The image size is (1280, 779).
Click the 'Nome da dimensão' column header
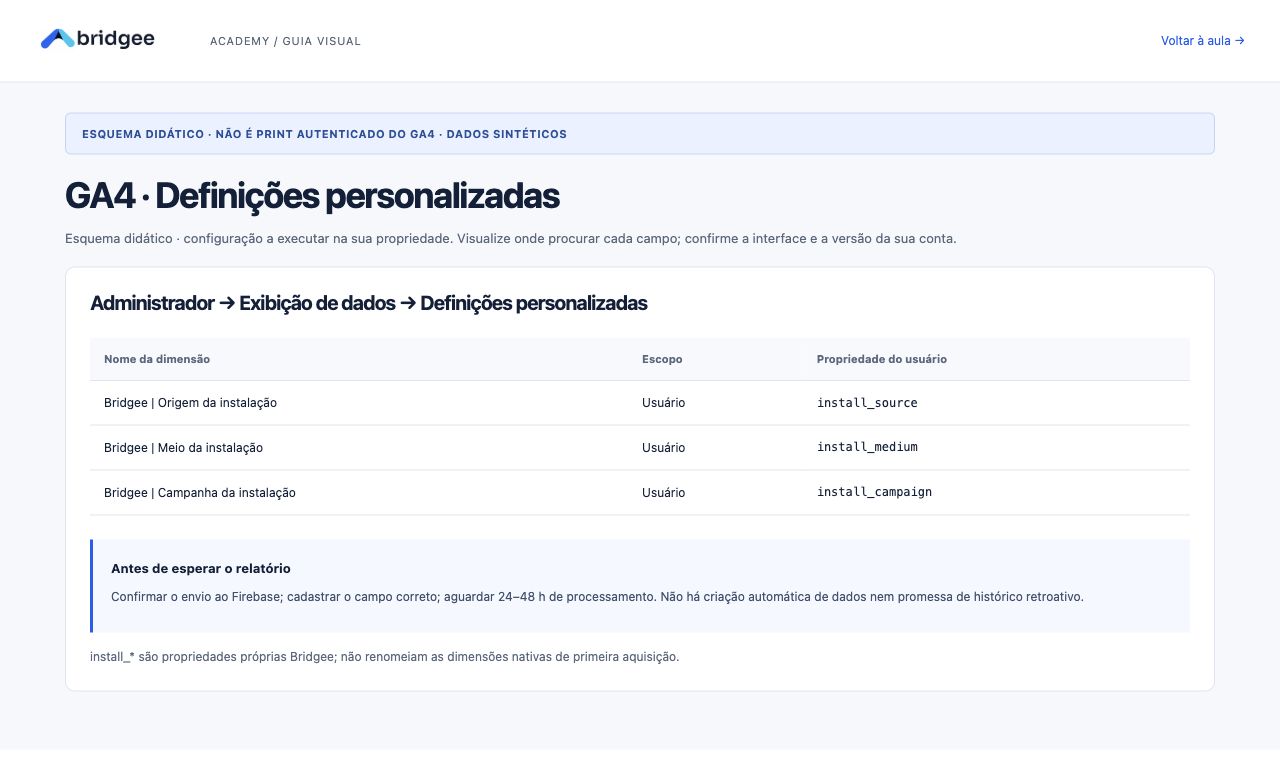tap(157, 359)
